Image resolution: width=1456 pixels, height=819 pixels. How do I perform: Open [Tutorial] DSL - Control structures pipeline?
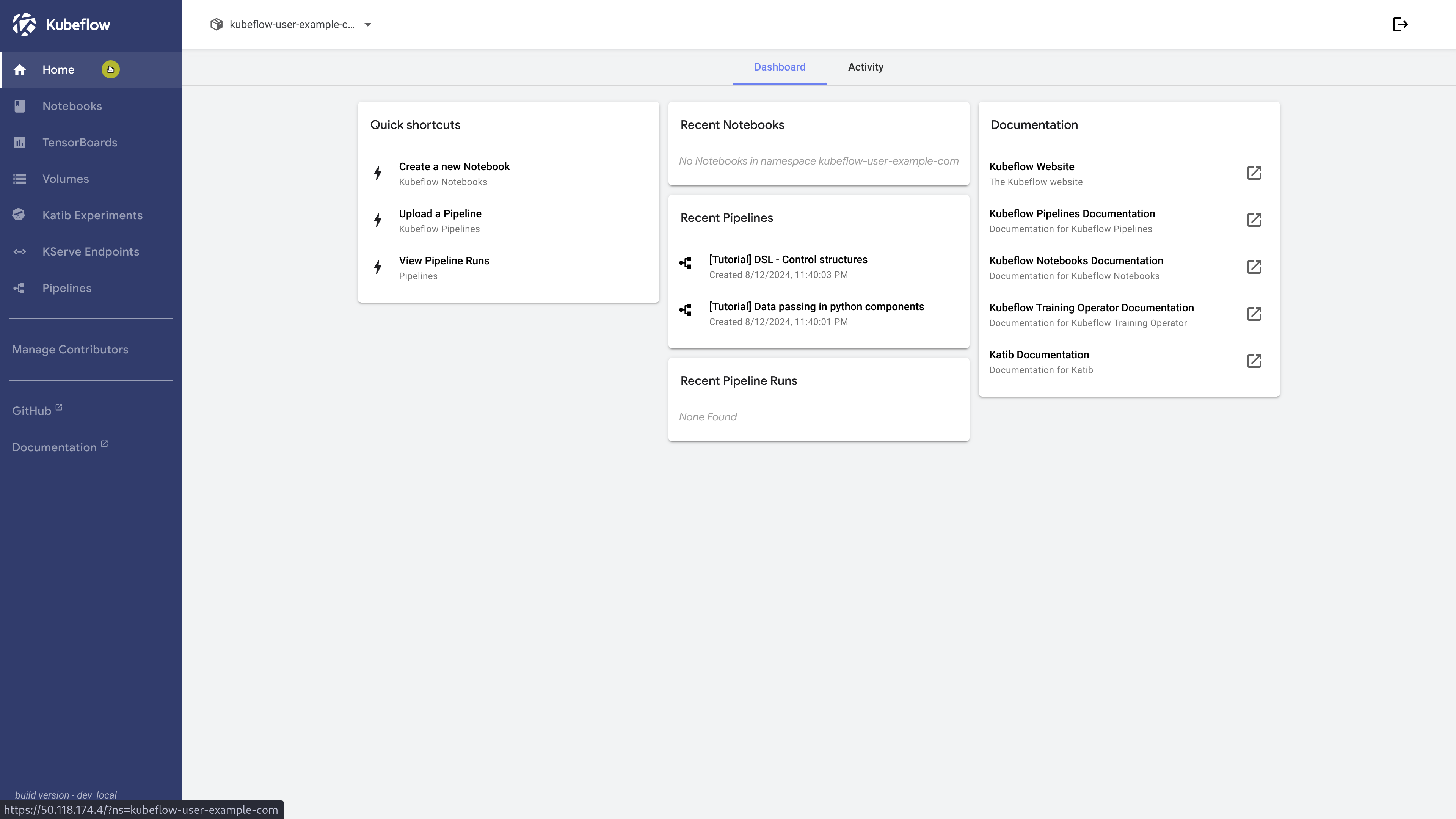point(788,260)
